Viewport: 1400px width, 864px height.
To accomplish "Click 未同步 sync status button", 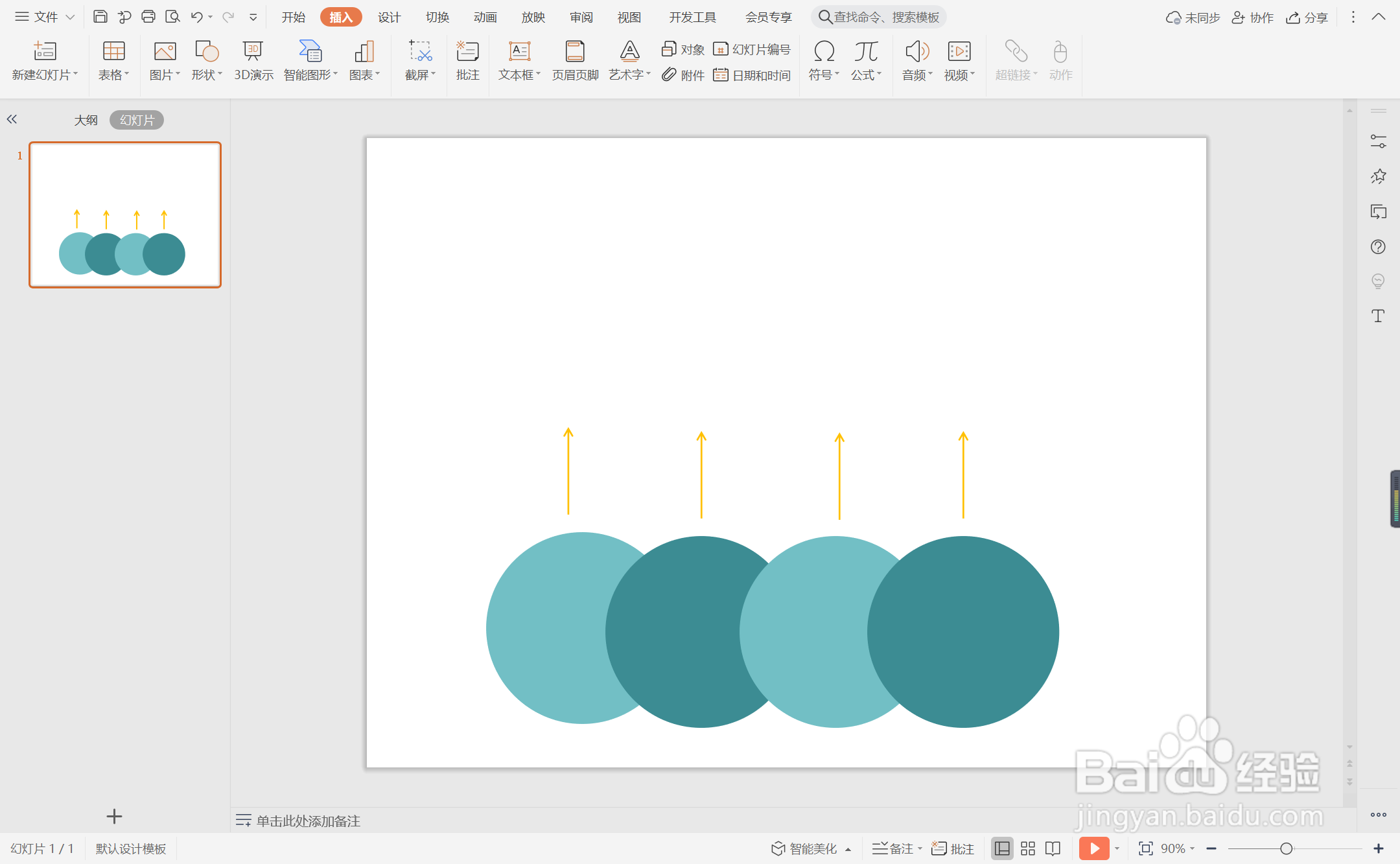I will click(1193, 18).
